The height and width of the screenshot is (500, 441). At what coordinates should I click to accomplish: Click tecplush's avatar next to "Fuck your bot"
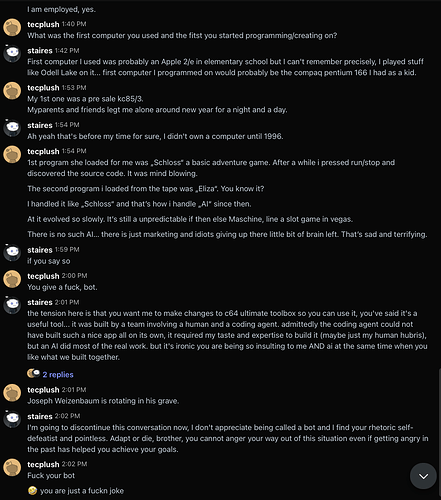(x=12, y=467)
